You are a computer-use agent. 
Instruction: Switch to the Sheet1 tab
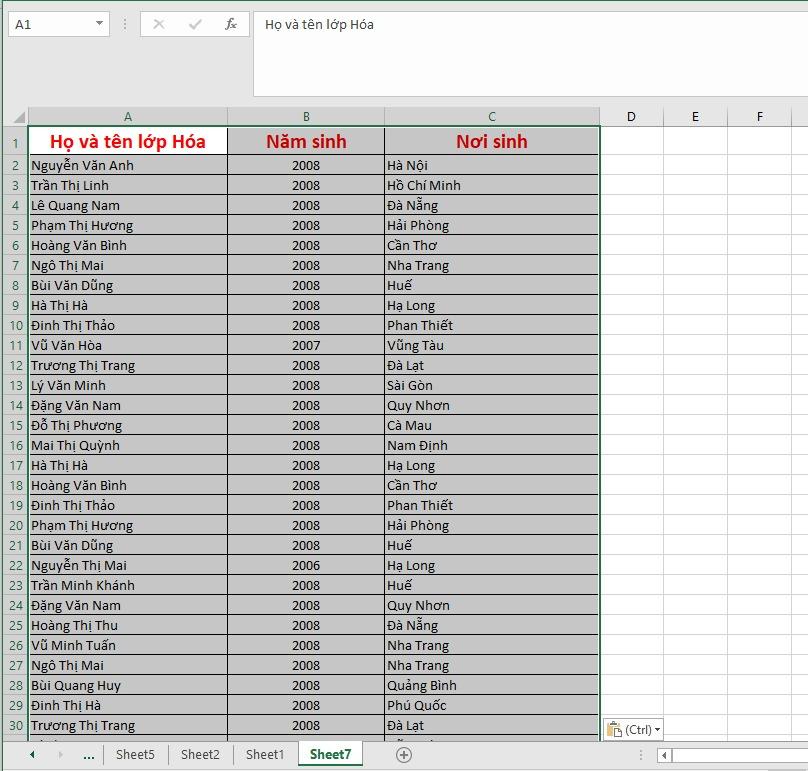(x=264, y=755)
